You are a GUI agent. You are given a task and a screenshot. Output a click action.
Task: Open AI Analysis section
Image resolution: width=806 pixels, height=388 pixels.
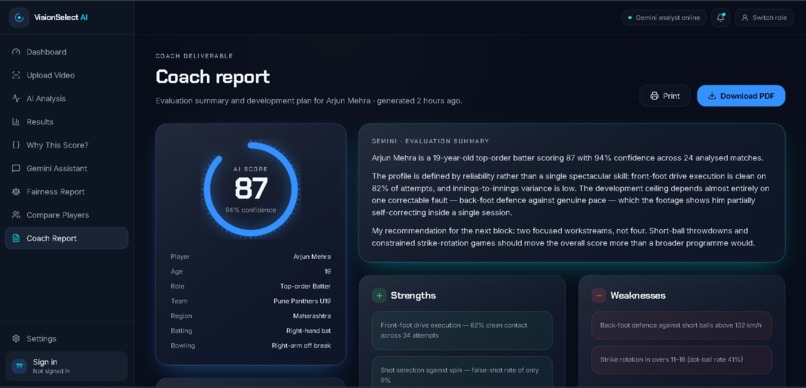point(66,99)
